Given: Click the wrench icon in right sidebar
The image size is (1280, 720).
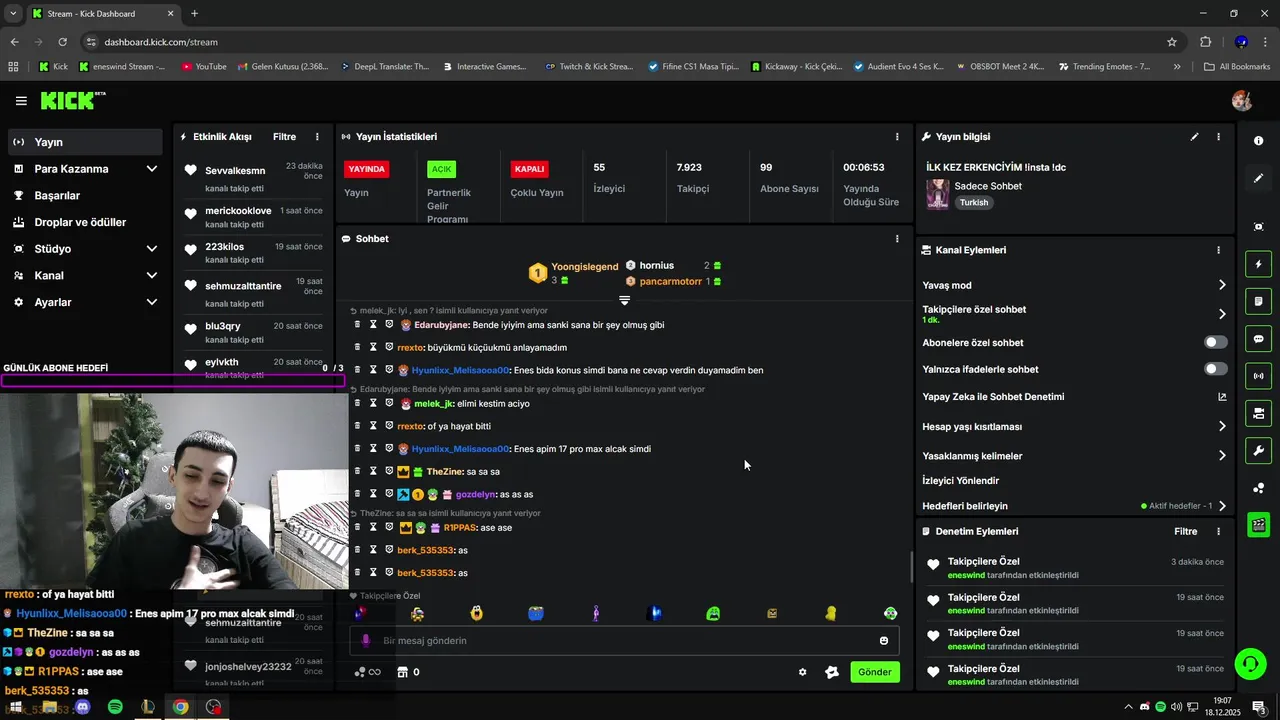Looking at the screenshot, I should pyautogui.click(x=1259, y=450).
